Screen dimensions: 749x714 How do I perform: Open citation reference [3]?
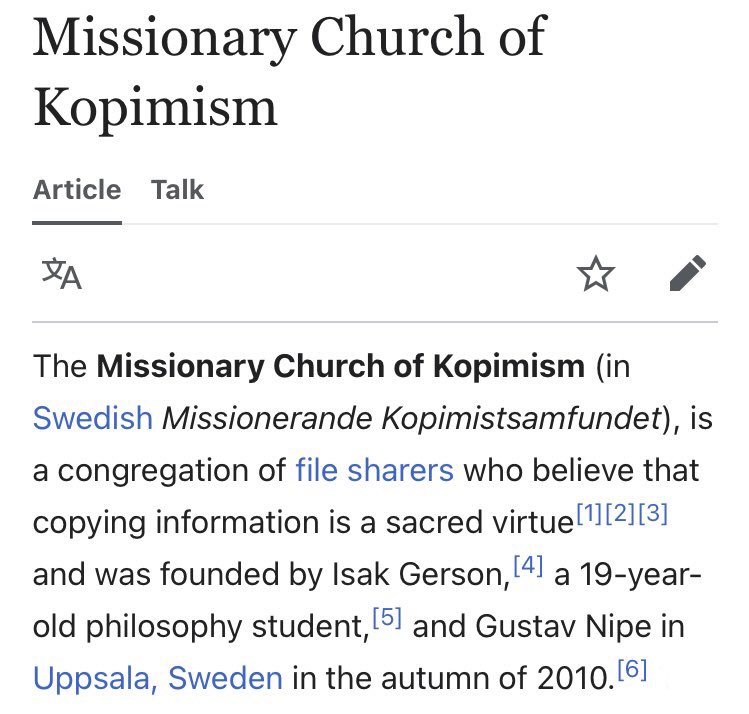pyautogui.click(x=653, y=513)
